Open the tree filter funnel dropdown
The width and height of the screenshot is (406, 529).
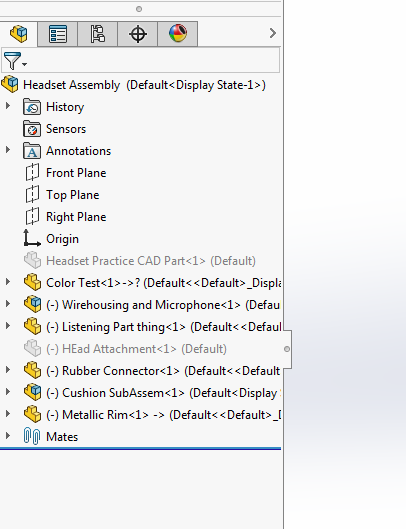point(15,61)
